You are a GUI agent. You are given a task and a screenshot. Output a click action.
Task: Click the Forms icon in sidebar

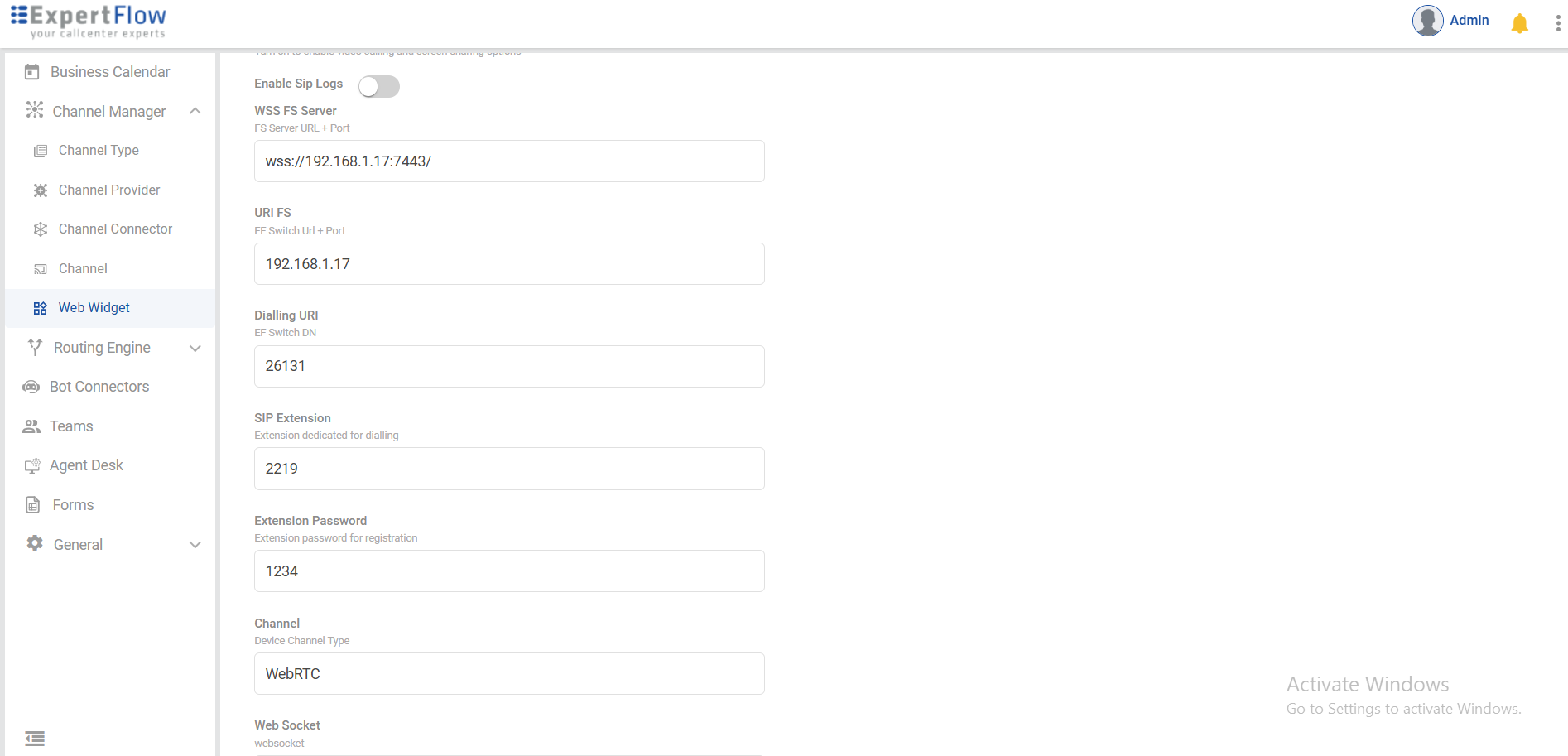(33, 505)
